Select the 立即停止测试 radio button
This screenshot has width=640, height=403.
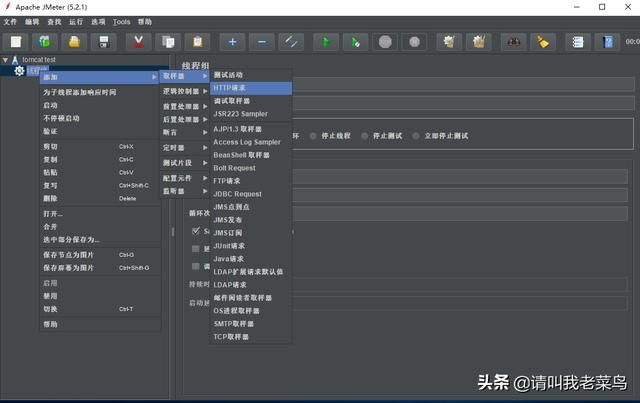click(x=416, y=136)
